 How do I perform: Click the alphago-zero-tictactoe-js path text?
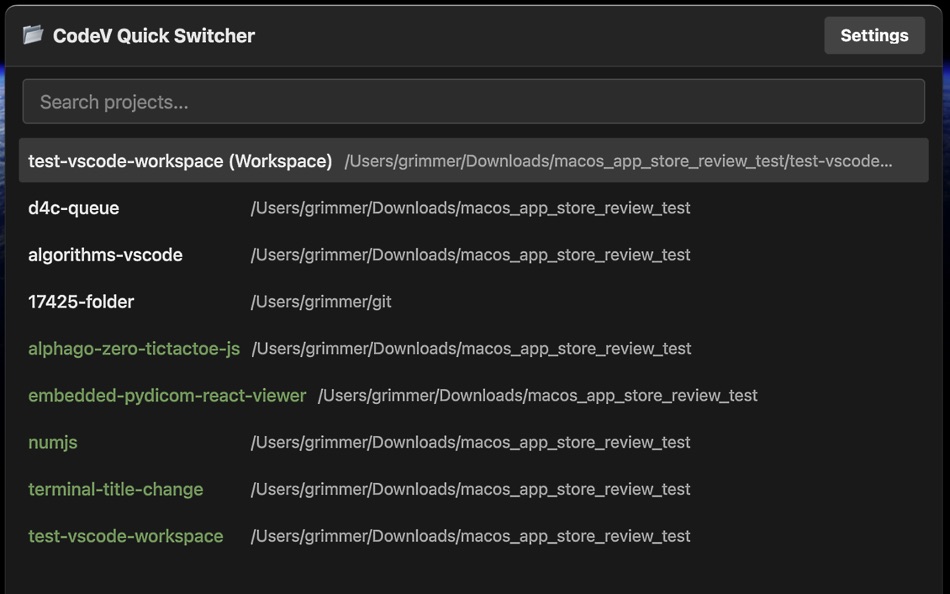(x=470, y=348)
